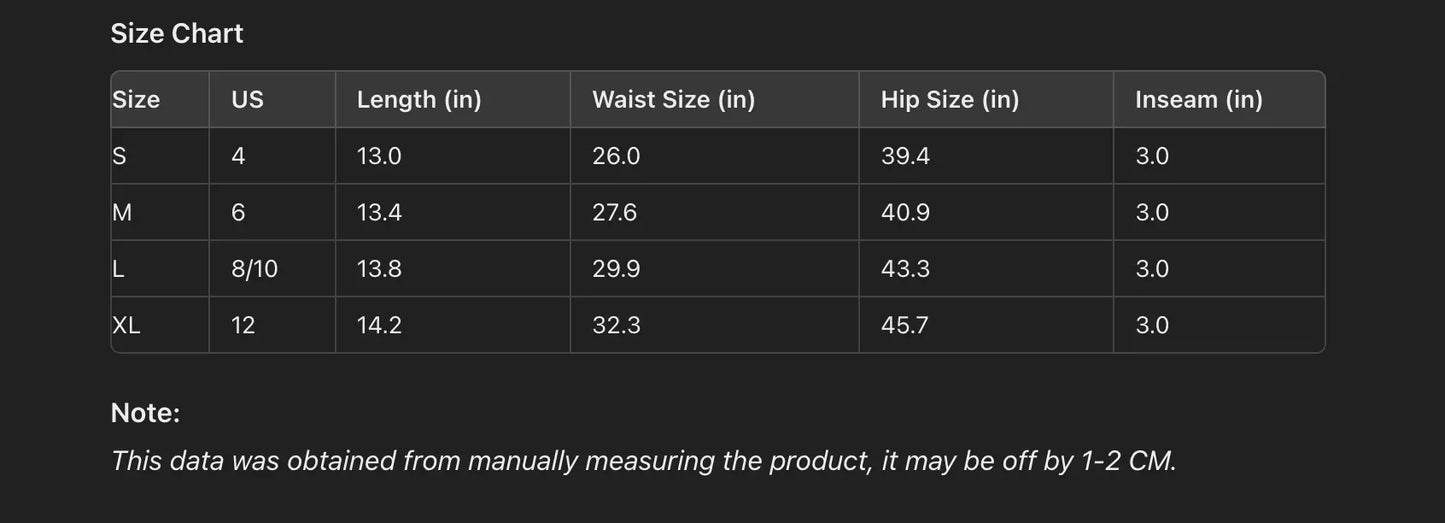Select the US size 12 cell
Image resolution: width=1445 pixels, height=523 pixels.
tap(243, 325)
